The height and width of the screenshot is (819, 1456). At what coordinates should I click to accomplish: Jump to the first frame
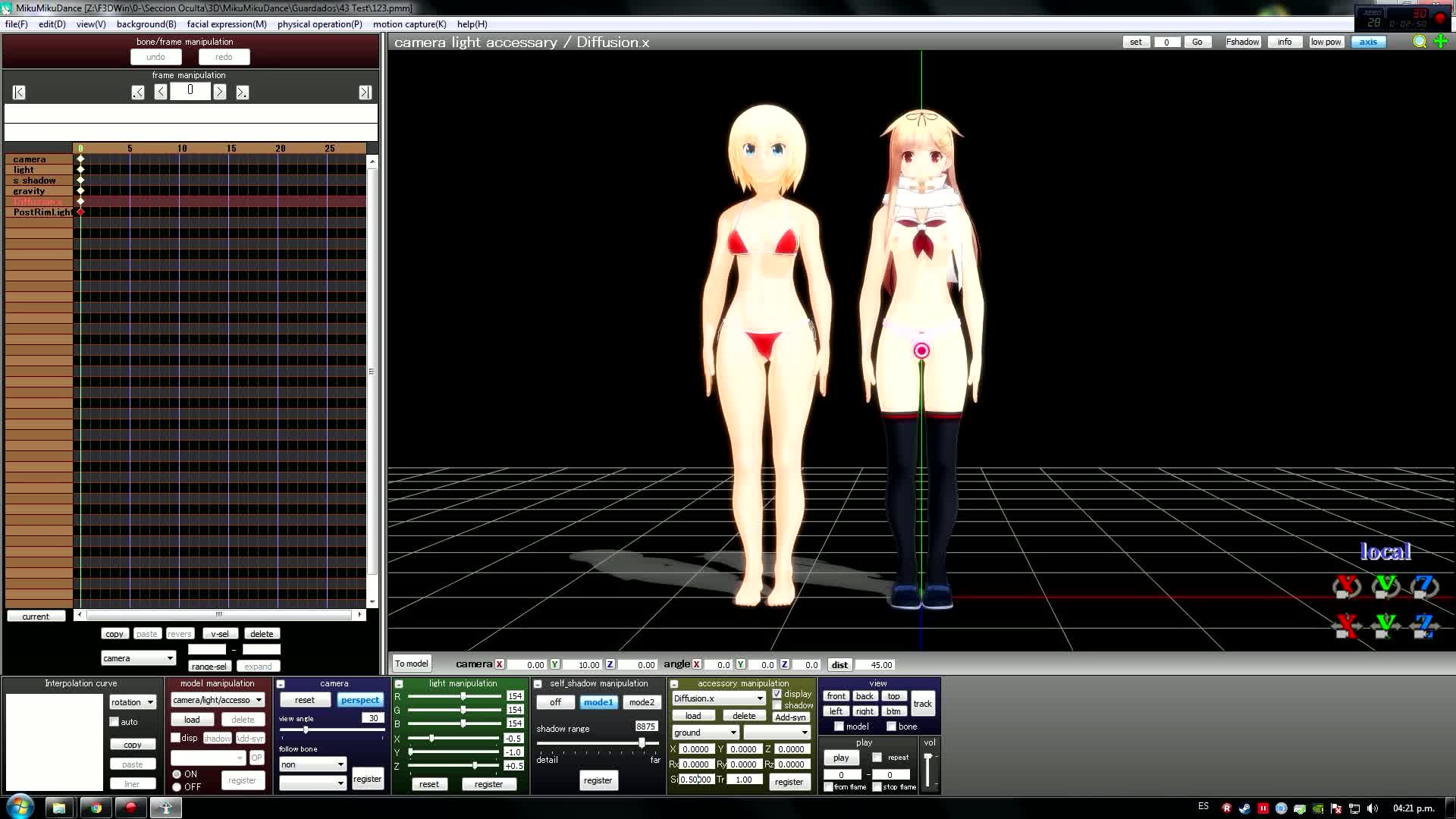point(19,93)
